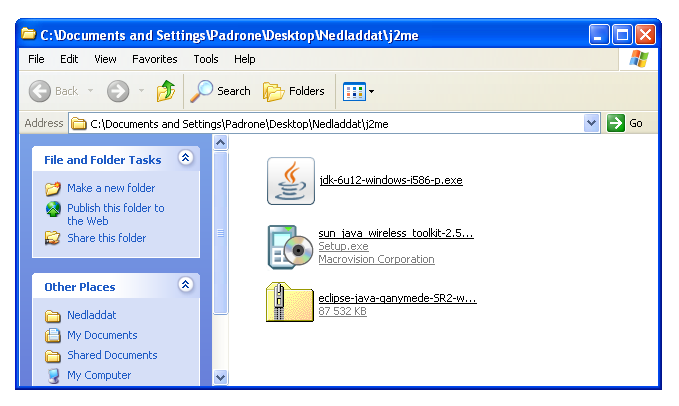Click the task pane scroll down arrow
The width and height of the screenshot is (679, 406).
point(220,377)
